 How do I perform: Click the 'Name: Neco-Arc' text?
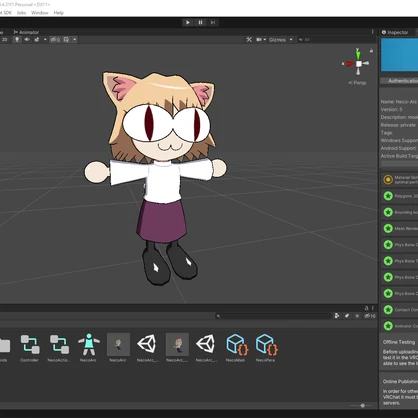click(x=399, y=102)
